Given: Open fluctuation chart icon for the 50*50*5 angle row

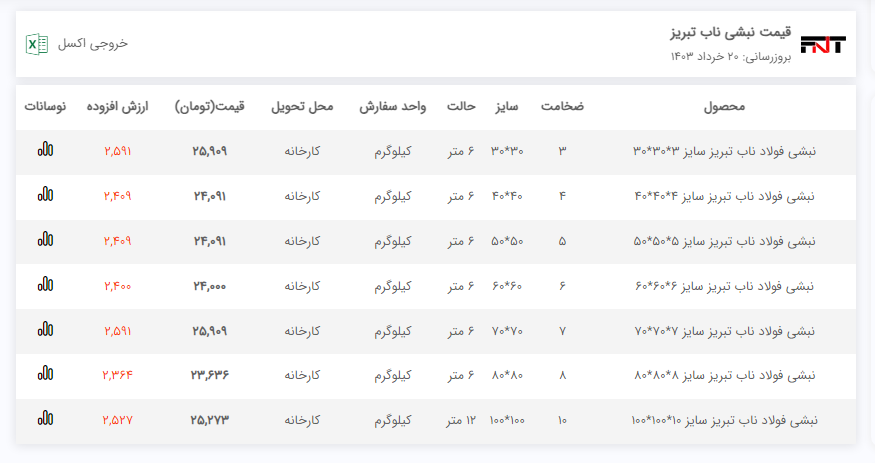Looking at the screenshot, I should coord(45,240).
